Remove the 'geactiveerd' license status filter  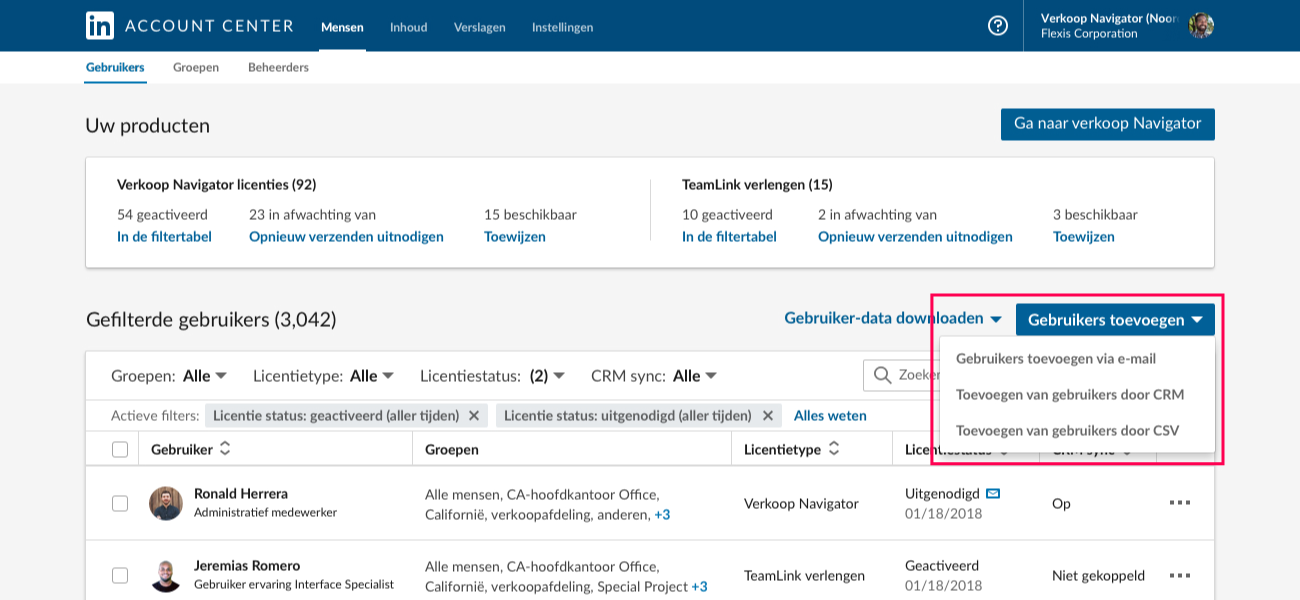(x=474, y=415)
